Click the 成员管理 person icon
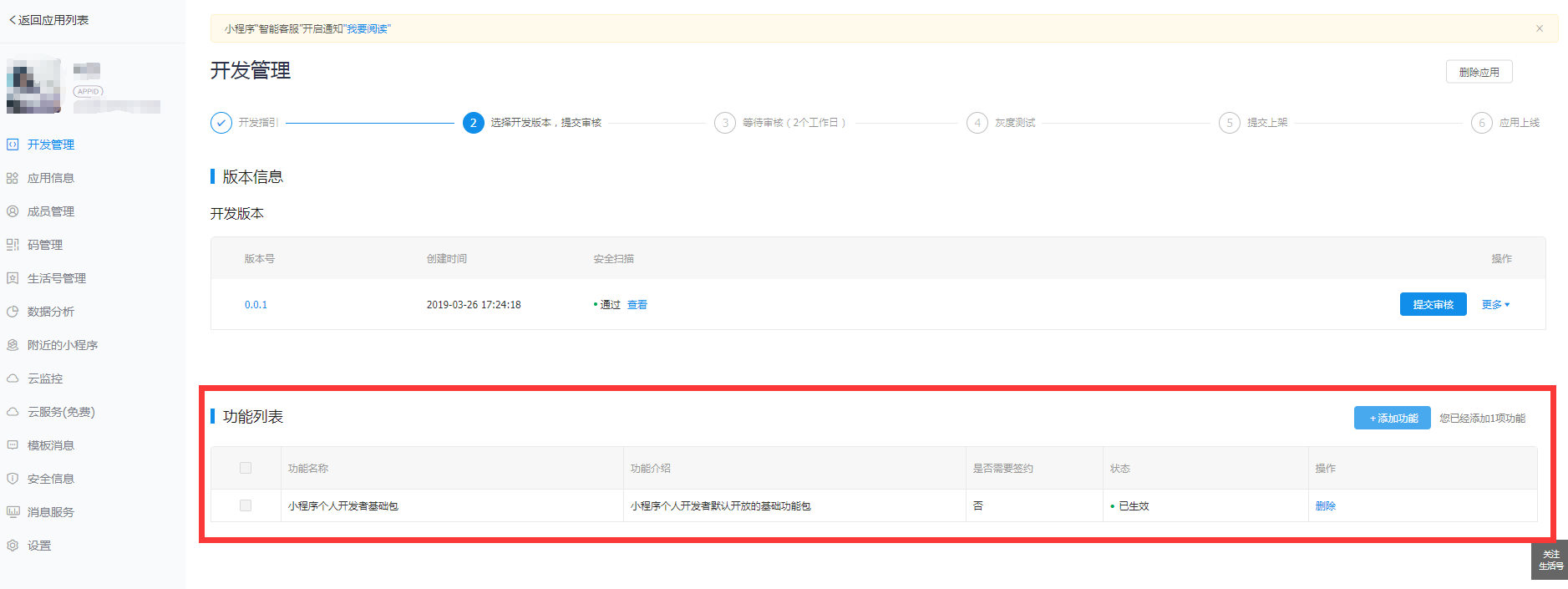 tap(13, 211)
